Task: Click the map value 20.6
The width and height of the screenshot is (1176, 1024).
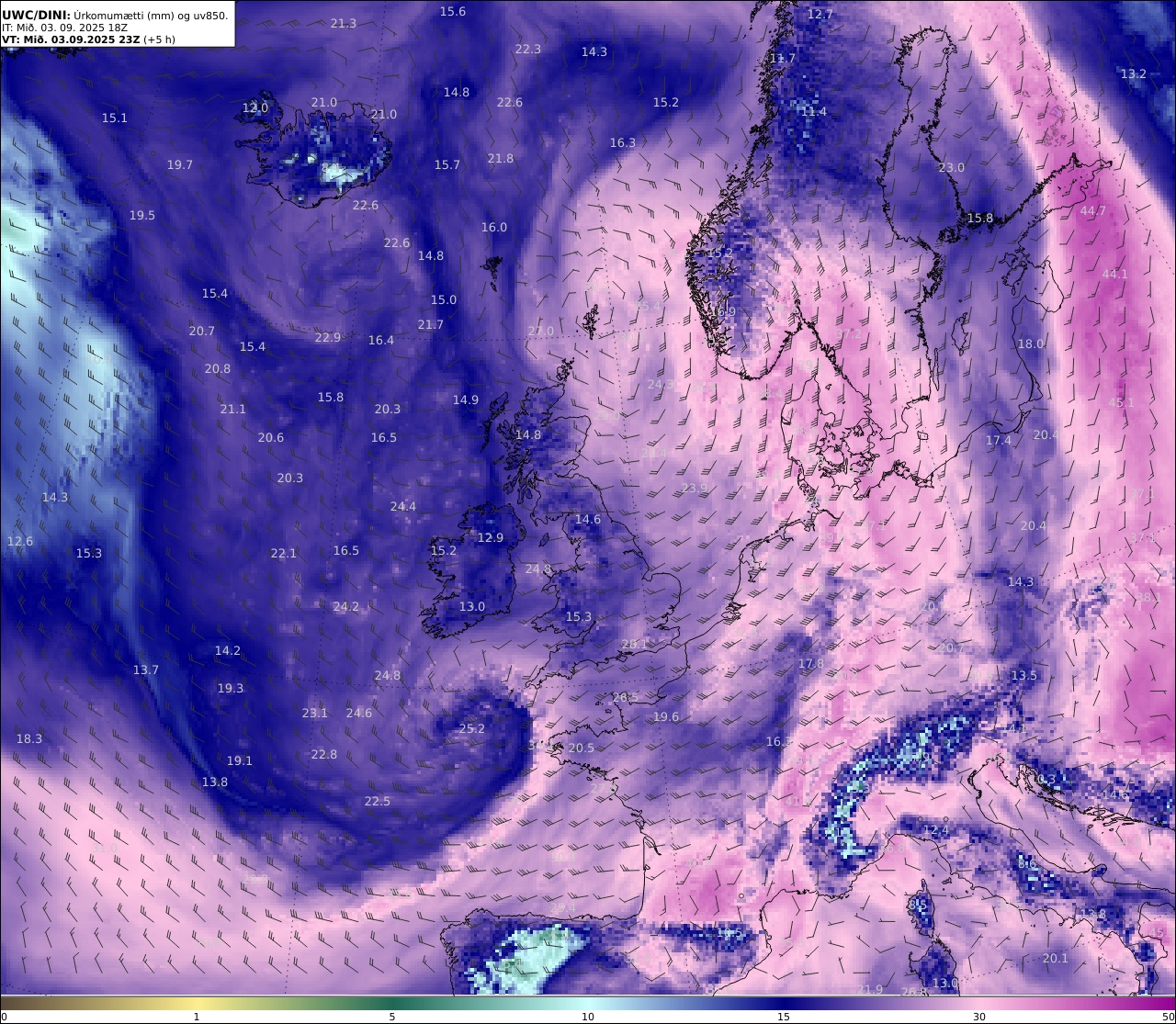Action: [271, 437]
